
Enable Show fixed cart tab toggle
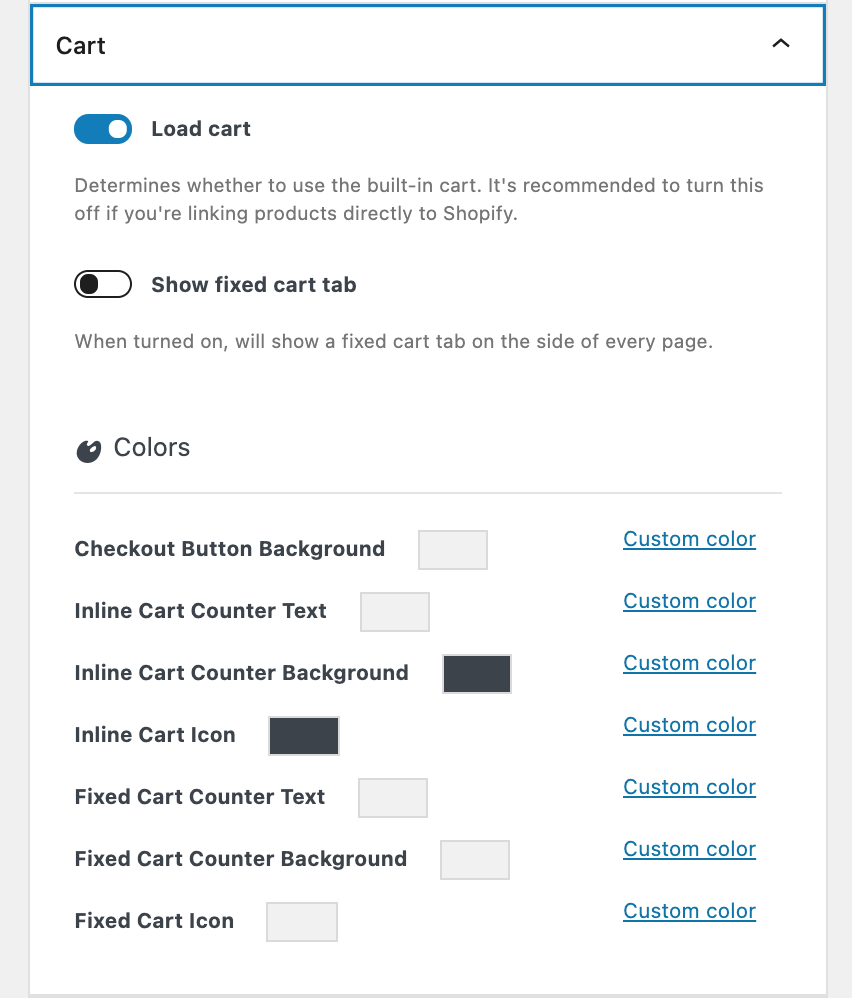point(103,285)
